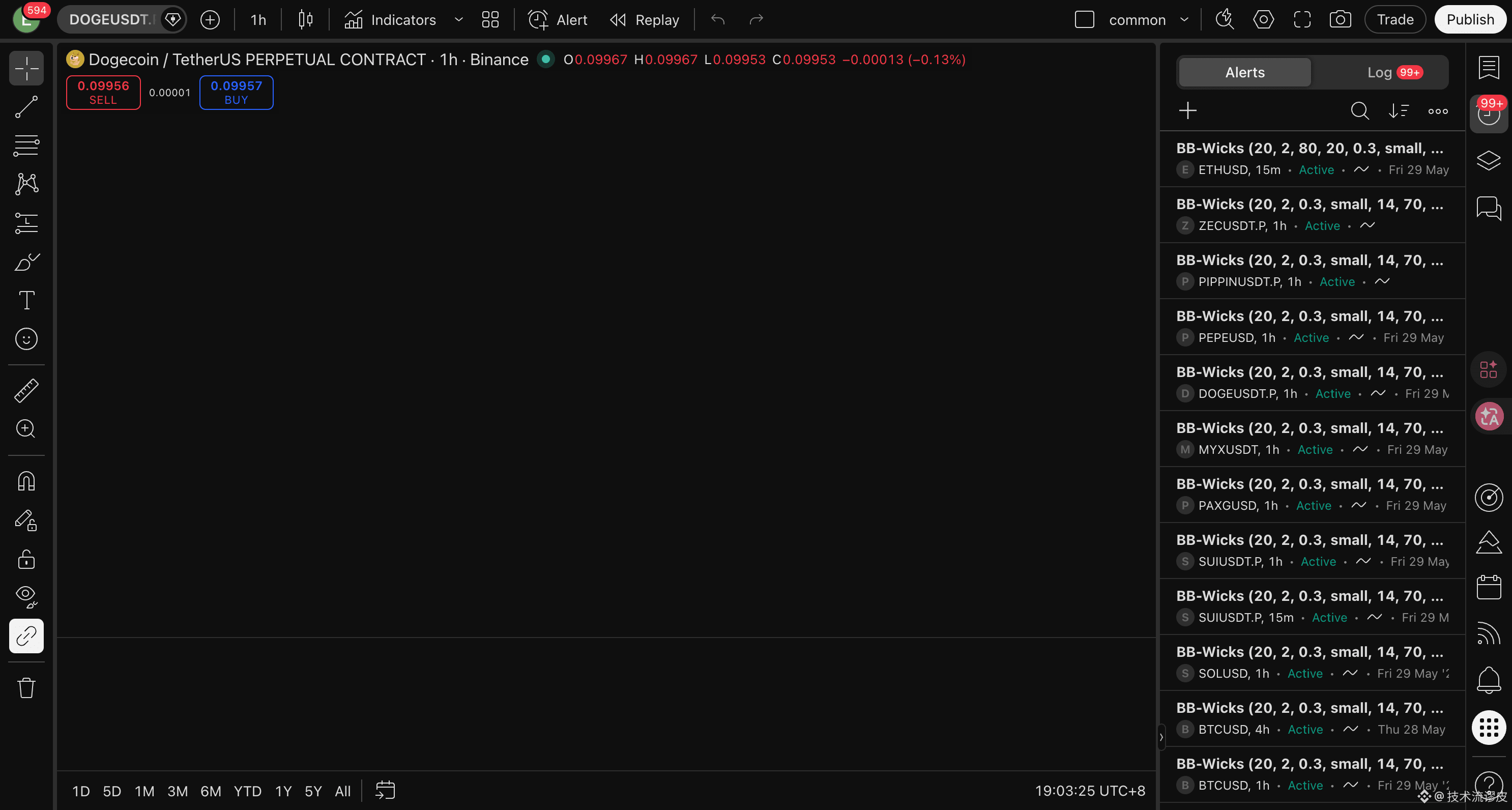Open the indicator templates grid icon
This screenshot has height=810, width=1512.
point(490,19)
